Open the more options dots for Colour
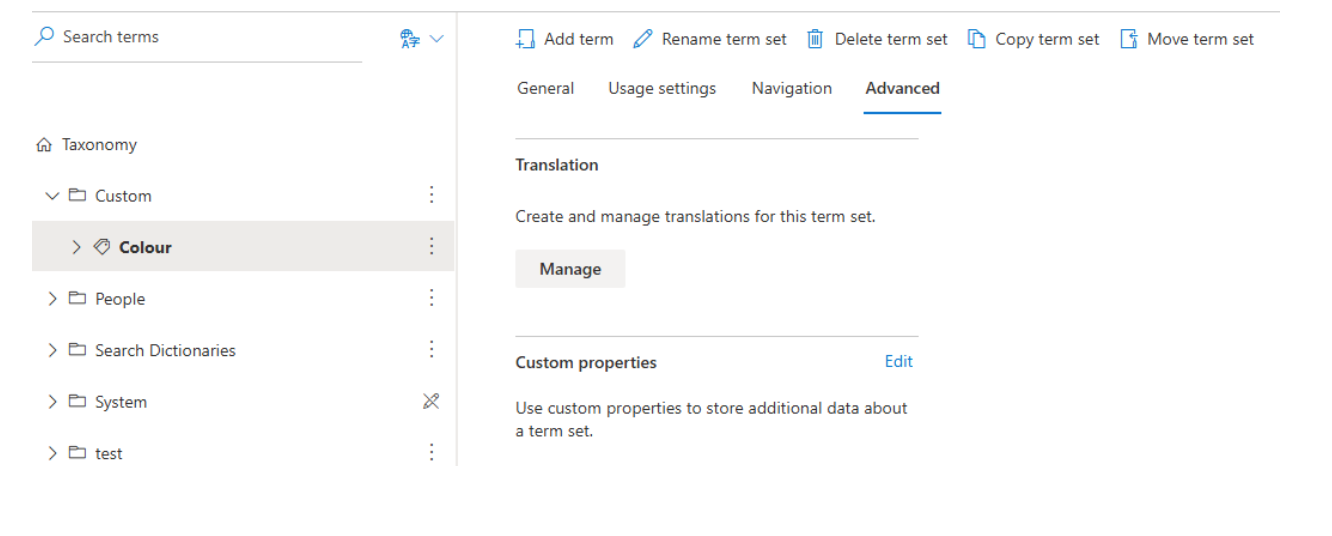 pyautogui.click(x=432, y=246)
